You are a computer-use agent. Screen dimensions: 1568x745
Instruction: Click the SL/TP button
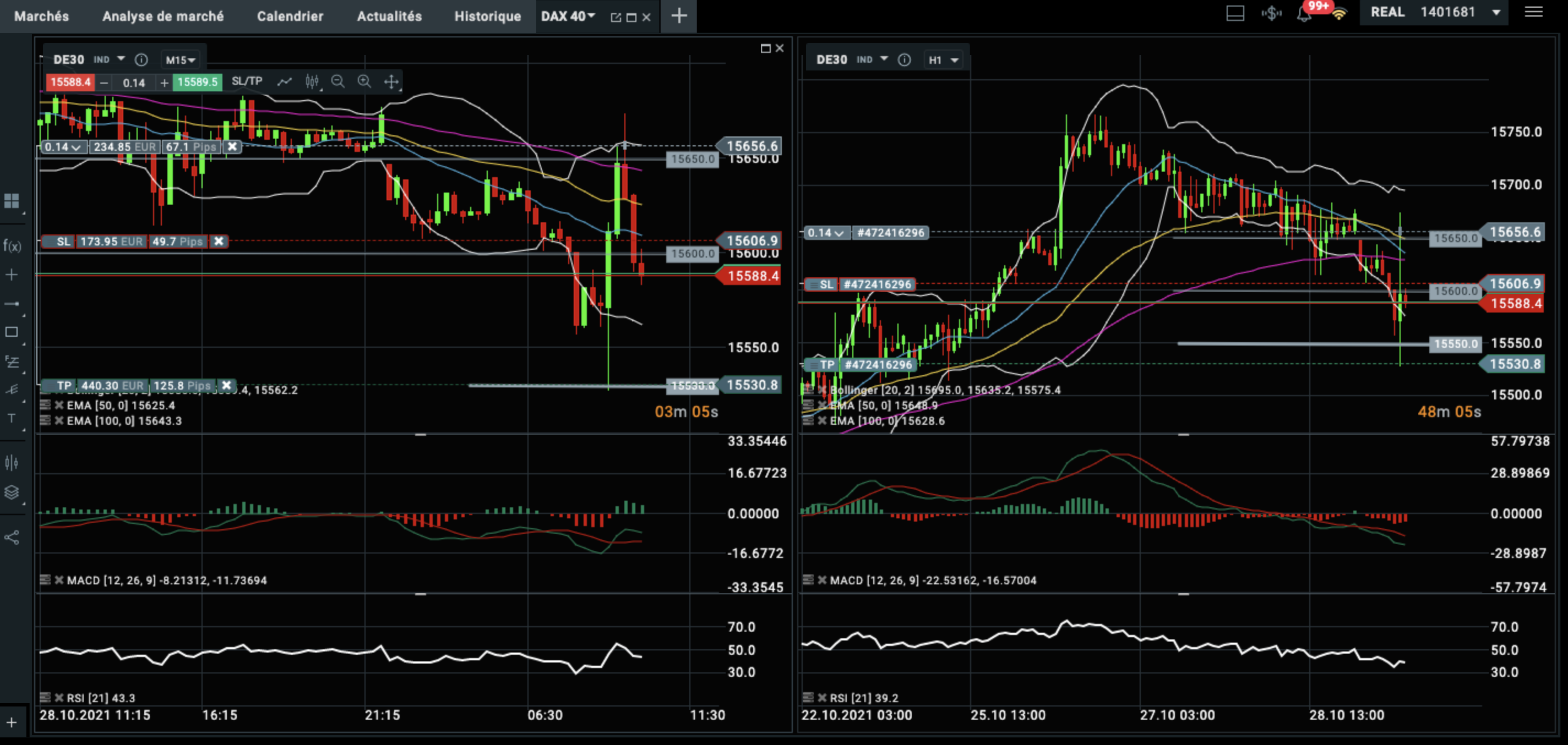(x=247, y=81)
